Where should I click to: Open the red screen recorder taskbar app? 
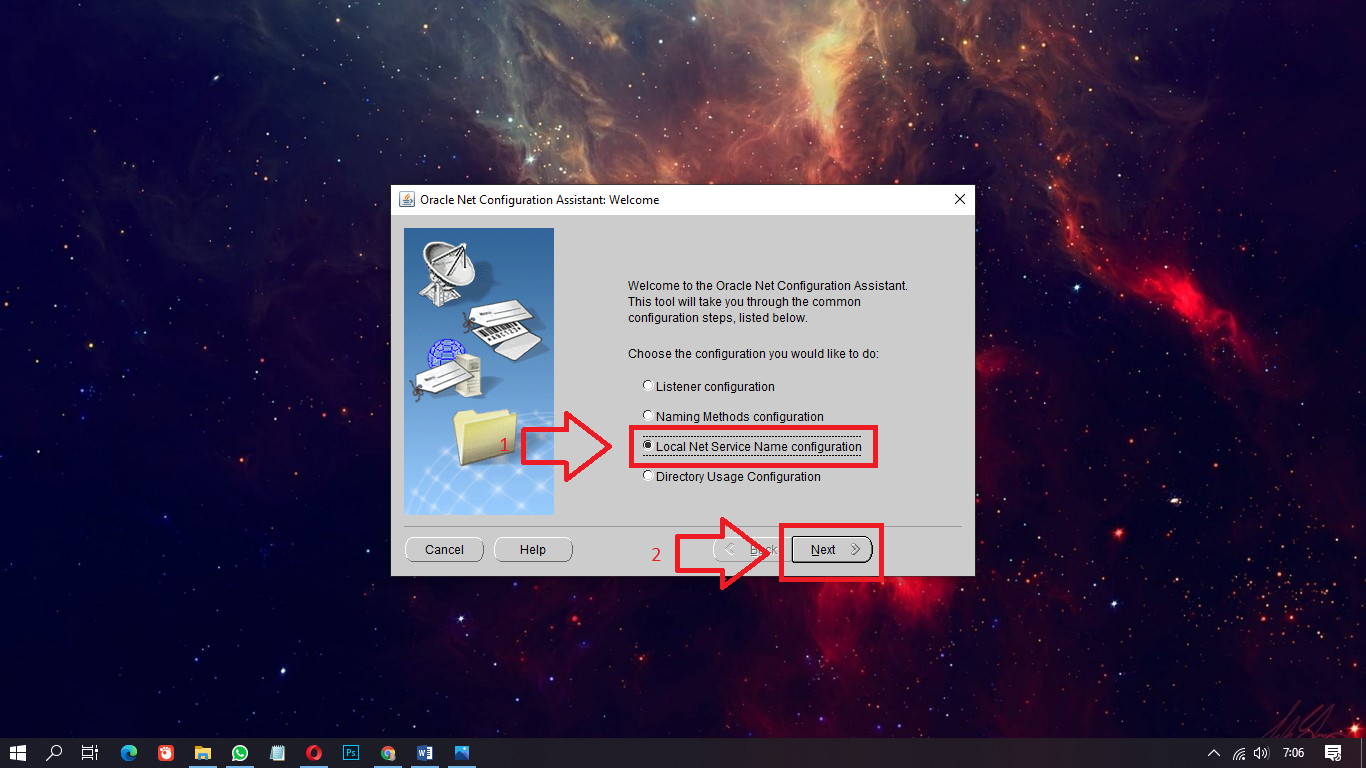[x=166, y=753]
